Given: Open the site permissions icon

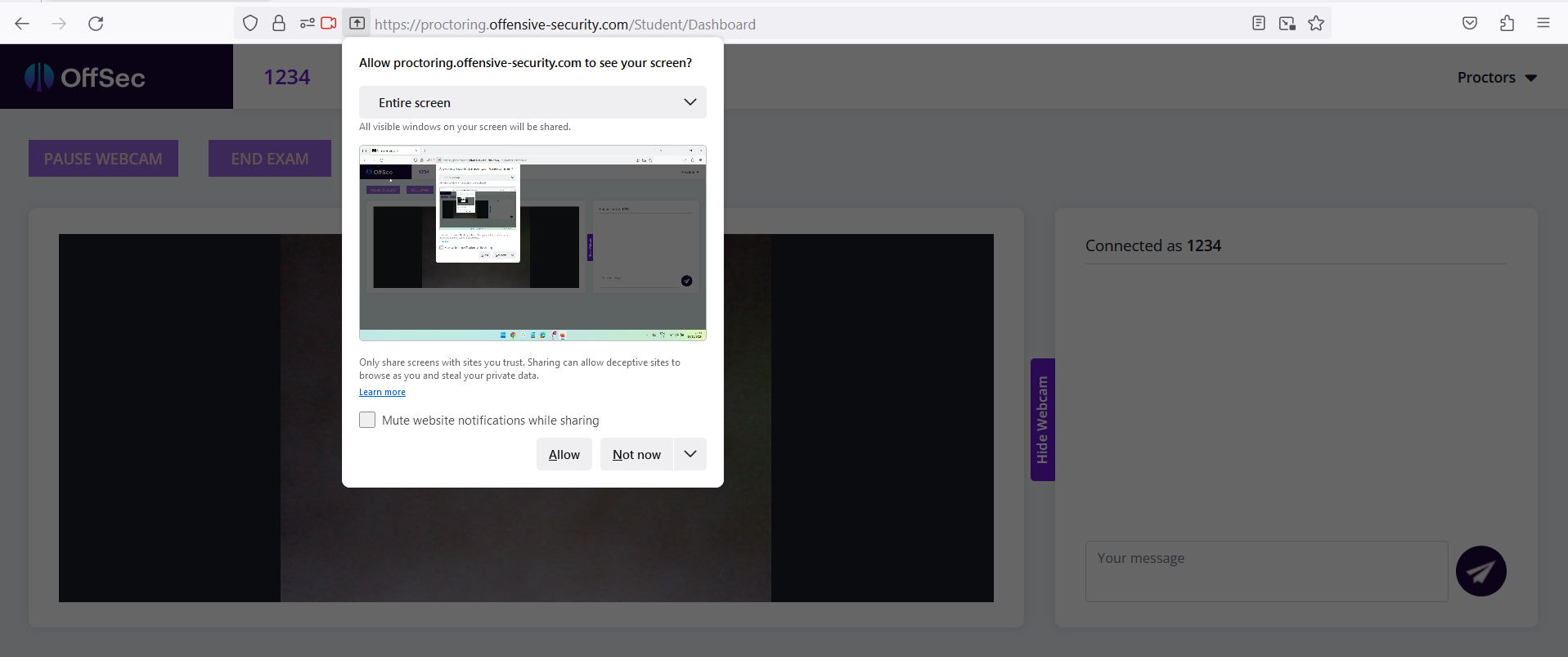Looking at the screenshot, I should 307,24.
